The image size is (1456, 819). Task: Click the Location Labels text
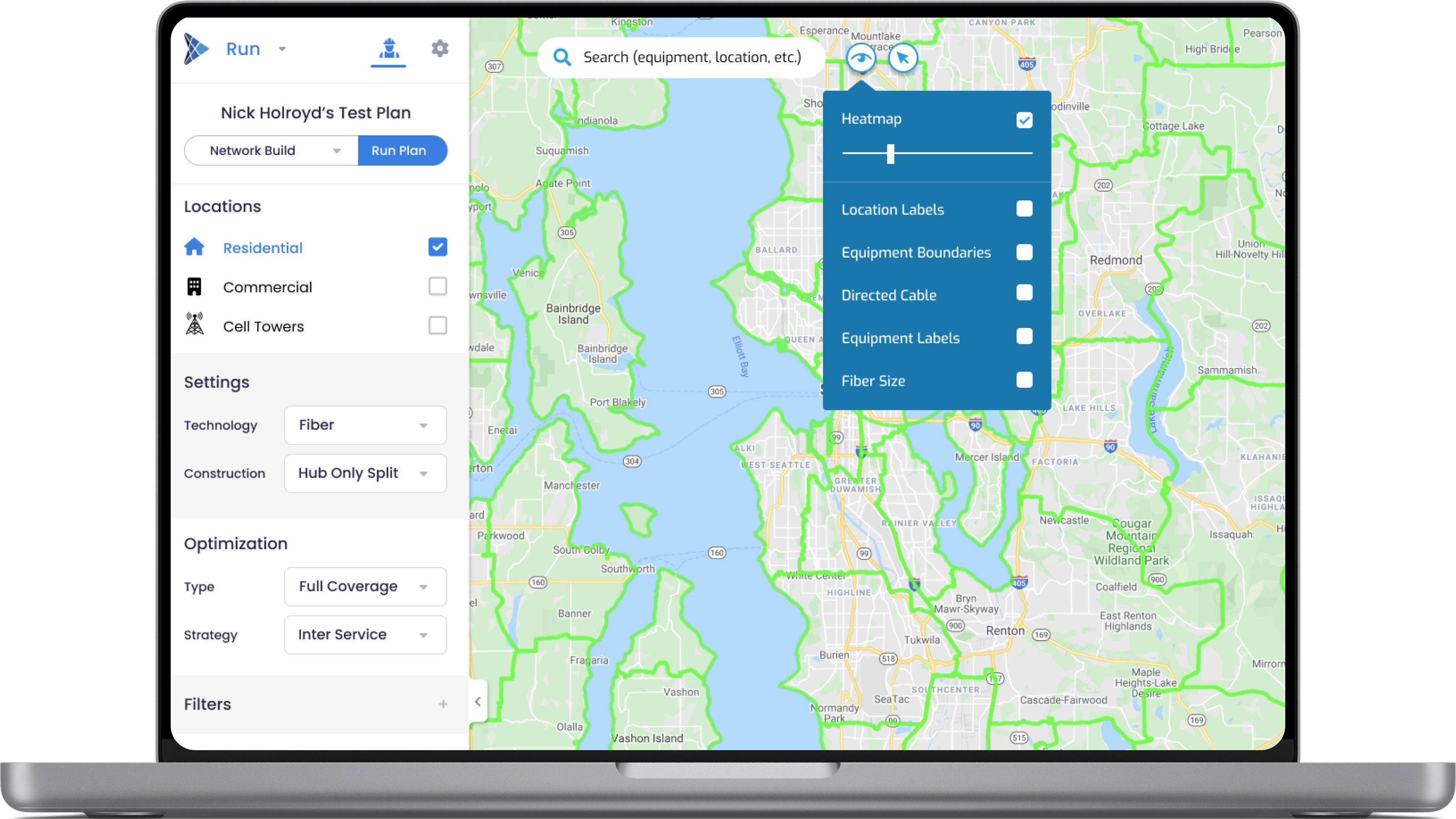892,210
